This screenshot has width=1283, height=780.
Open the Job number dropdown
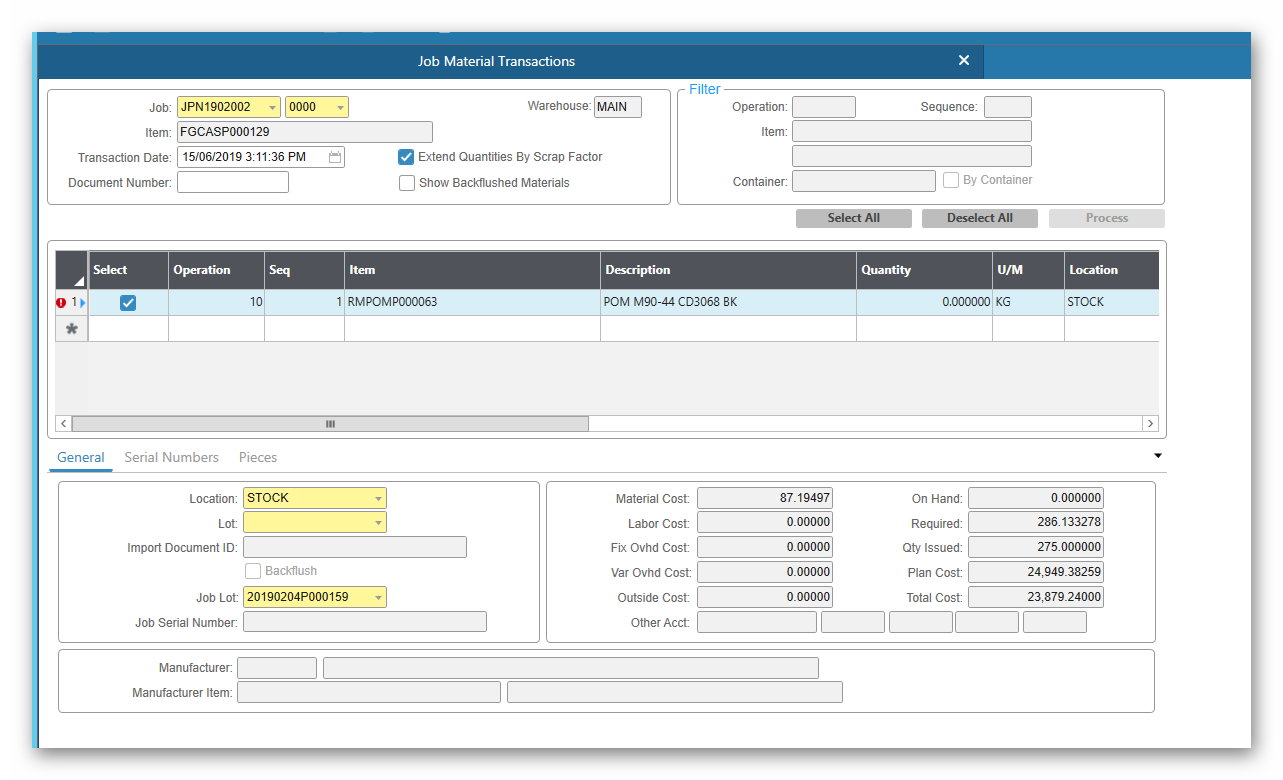click(x=271, y=107)
